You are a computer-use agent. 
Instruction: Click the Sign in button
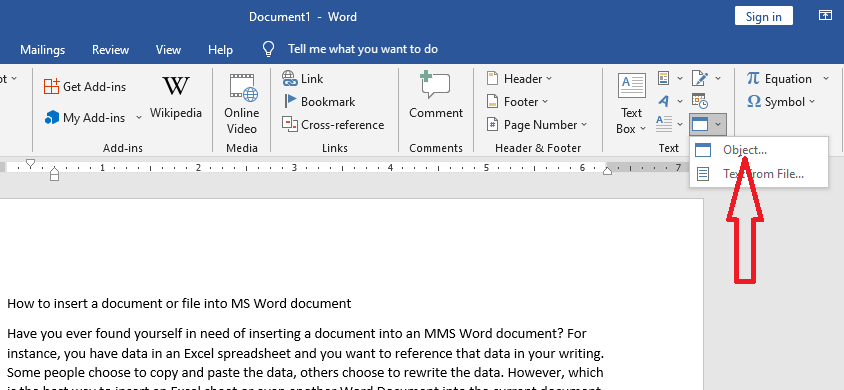[x=764, y=16]
